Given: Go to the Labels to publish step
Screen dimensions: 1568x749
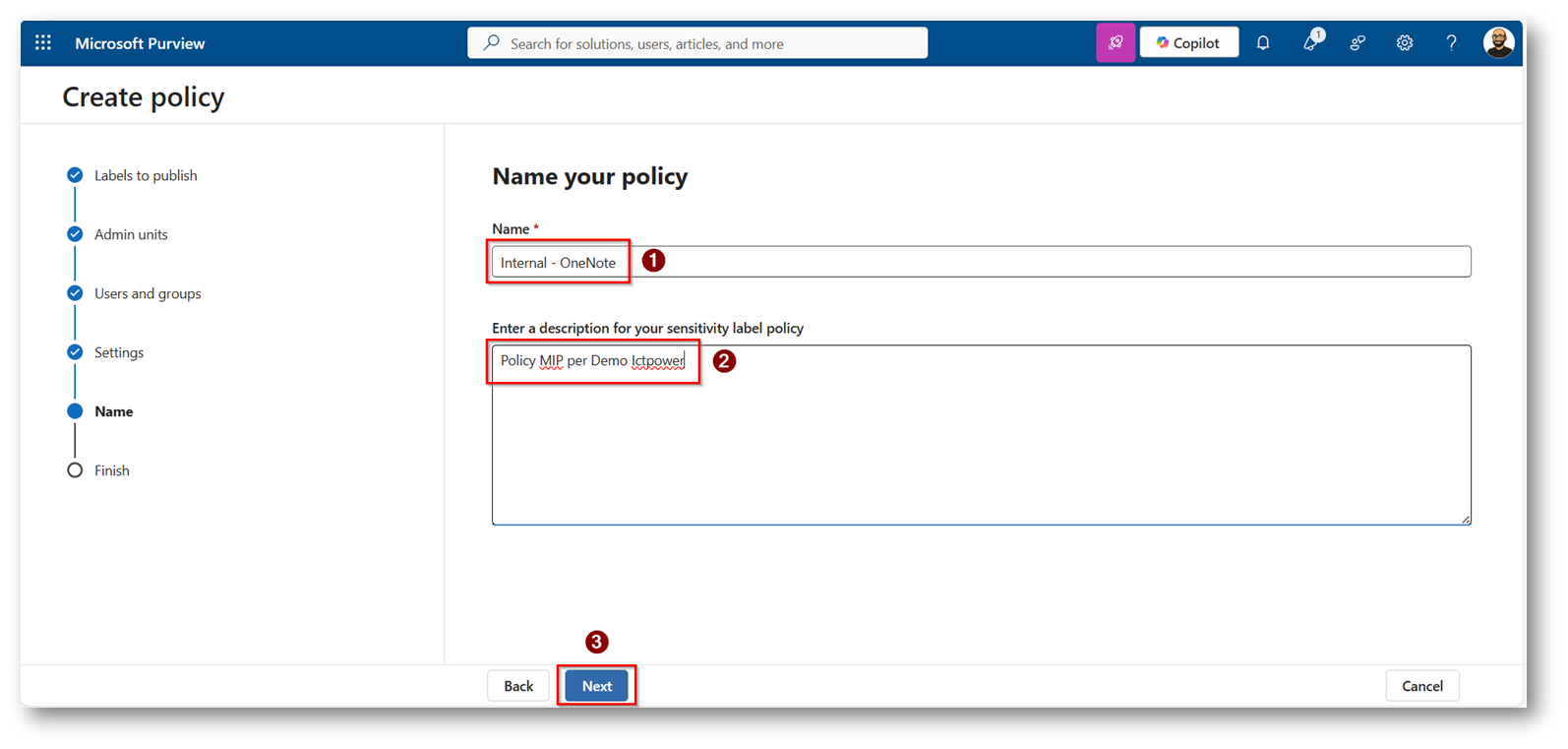Looking at the screenshot, I should pos(146,175).
